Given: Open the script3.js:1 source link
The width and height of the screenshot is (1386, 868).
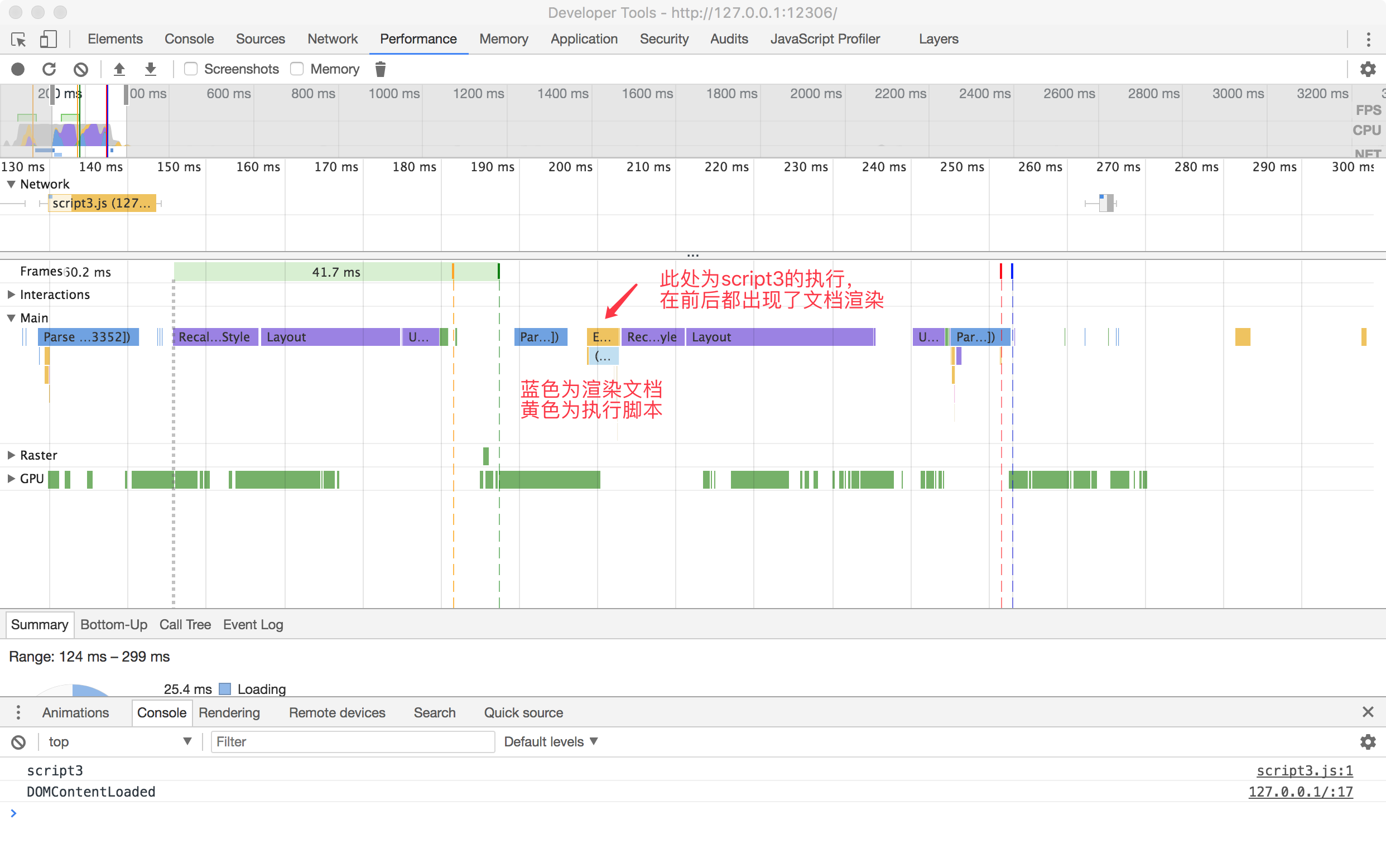Looking at the screenshot, I should pyautogui.click(x=1305, y=770).
